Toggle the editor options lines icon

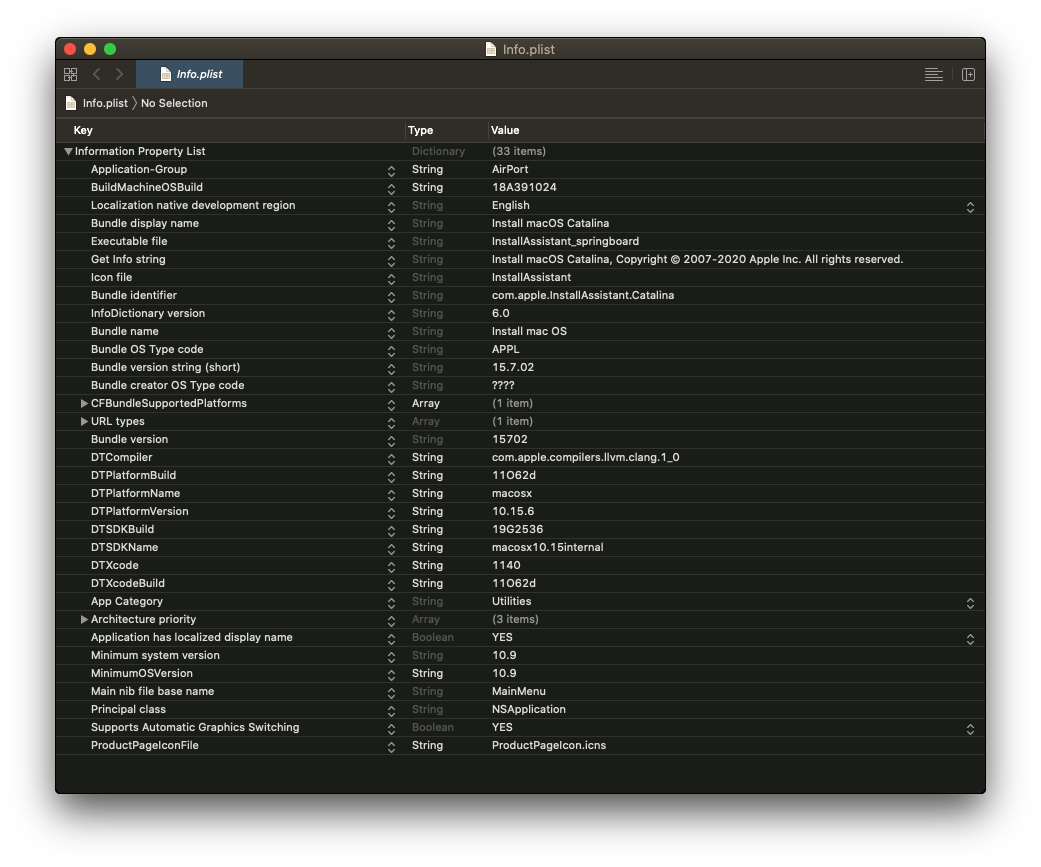click(933, 74)
